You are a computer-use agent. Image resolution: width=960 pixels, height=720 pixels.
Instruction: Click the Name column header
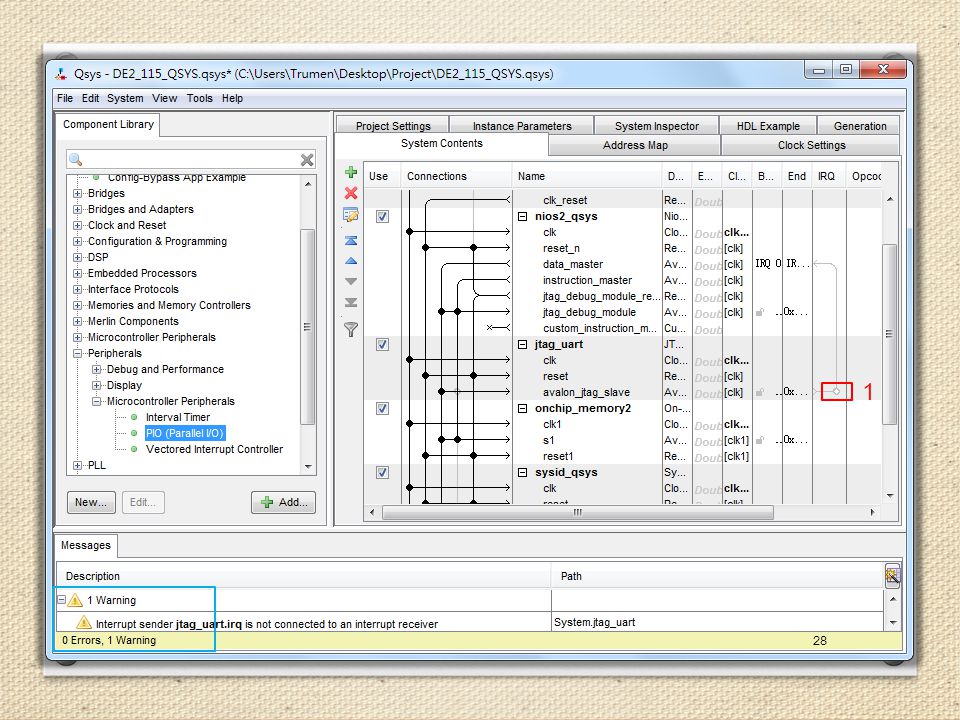point(587,176)
